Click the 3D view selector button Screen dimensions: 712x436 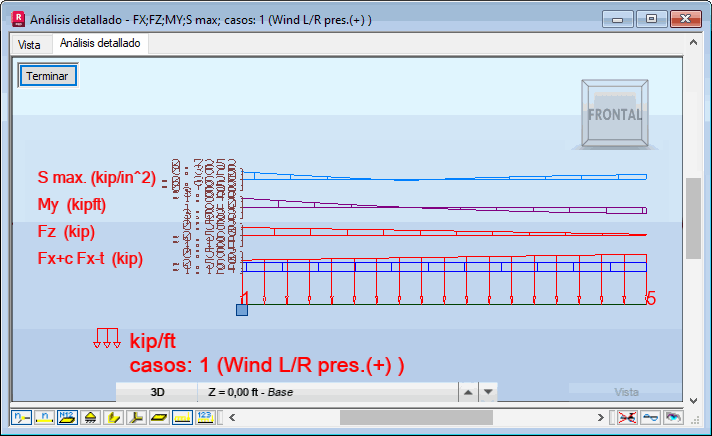pyautogui.click(x=157, y=392)
